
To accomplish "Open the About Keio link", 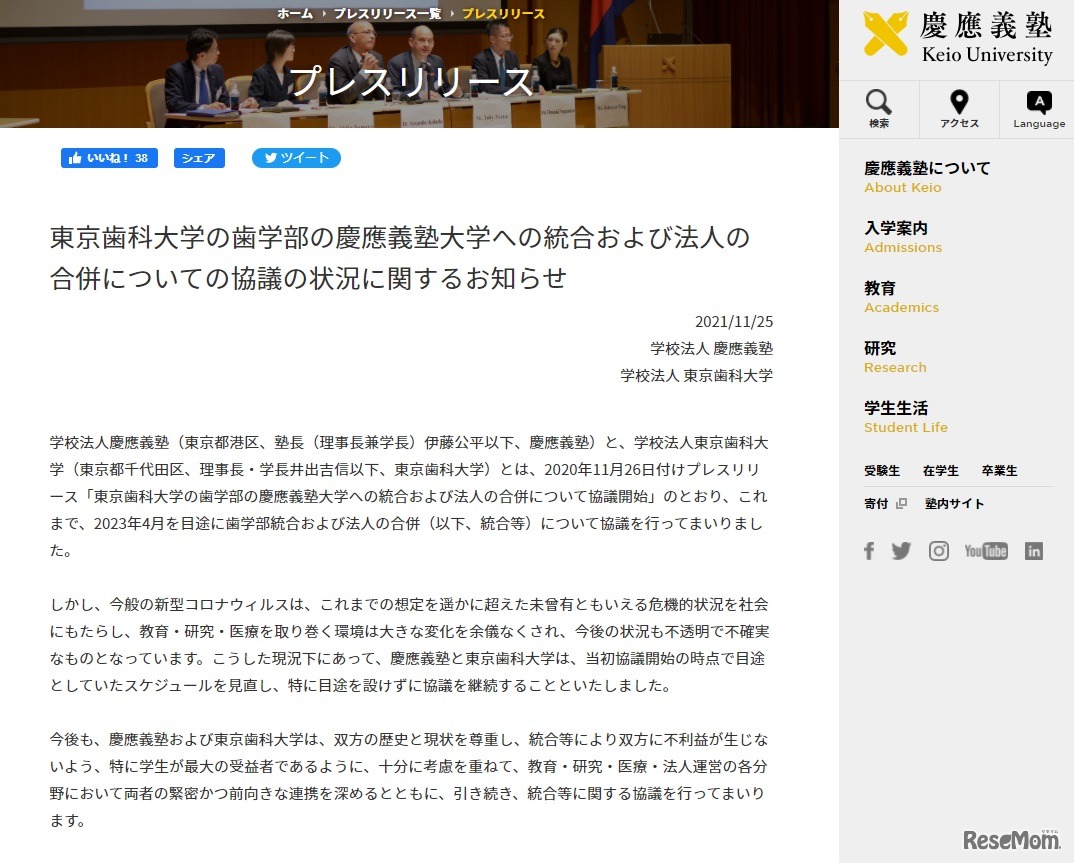I will pyautogui.click(x=903, y=187).
